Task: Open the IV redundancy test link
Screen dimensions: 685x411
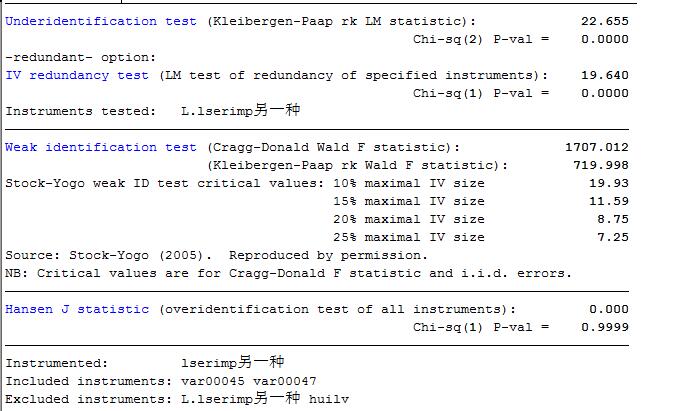Action: click(x=77, y=75)
